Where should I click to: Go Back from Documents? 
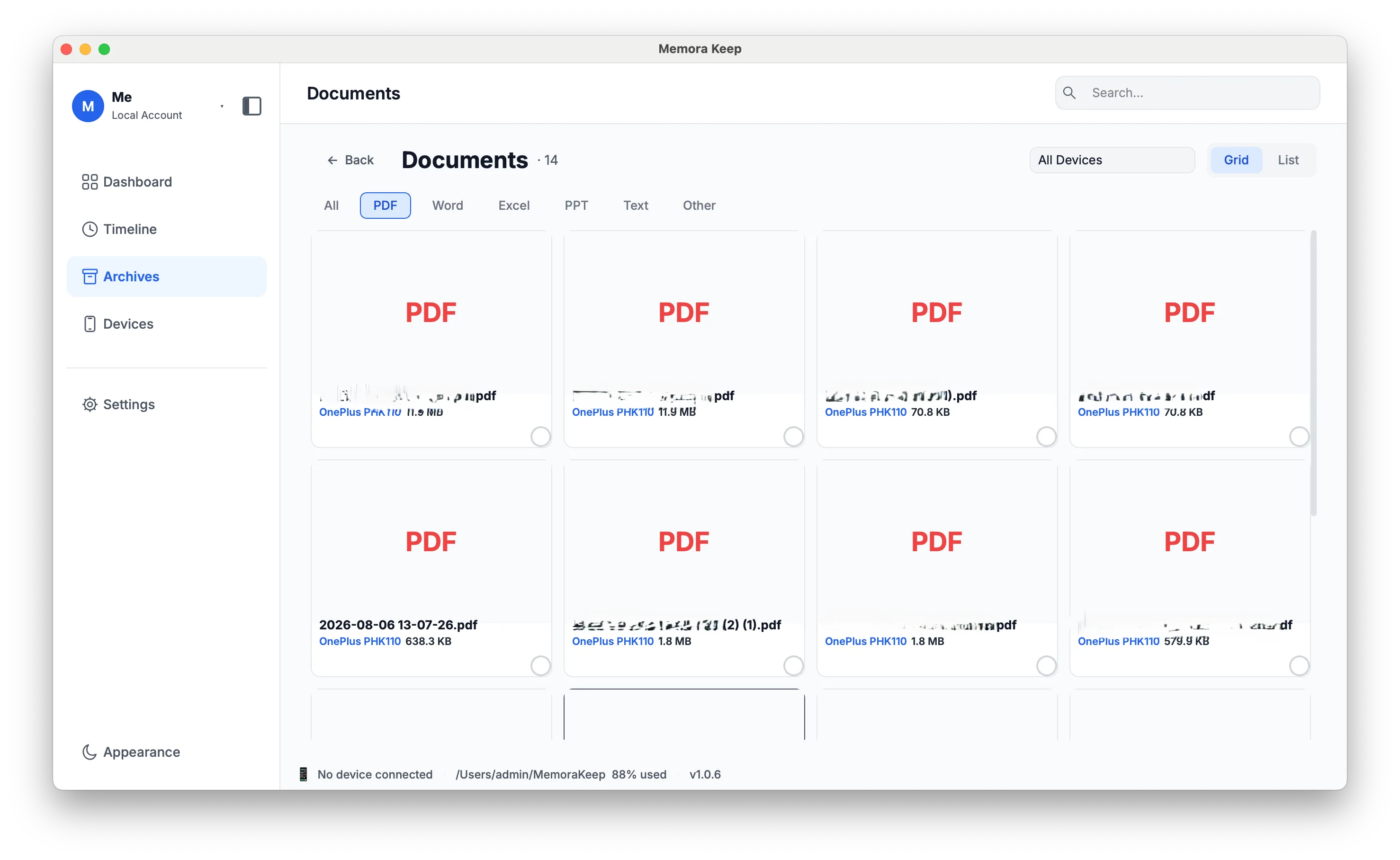[350, 161]
